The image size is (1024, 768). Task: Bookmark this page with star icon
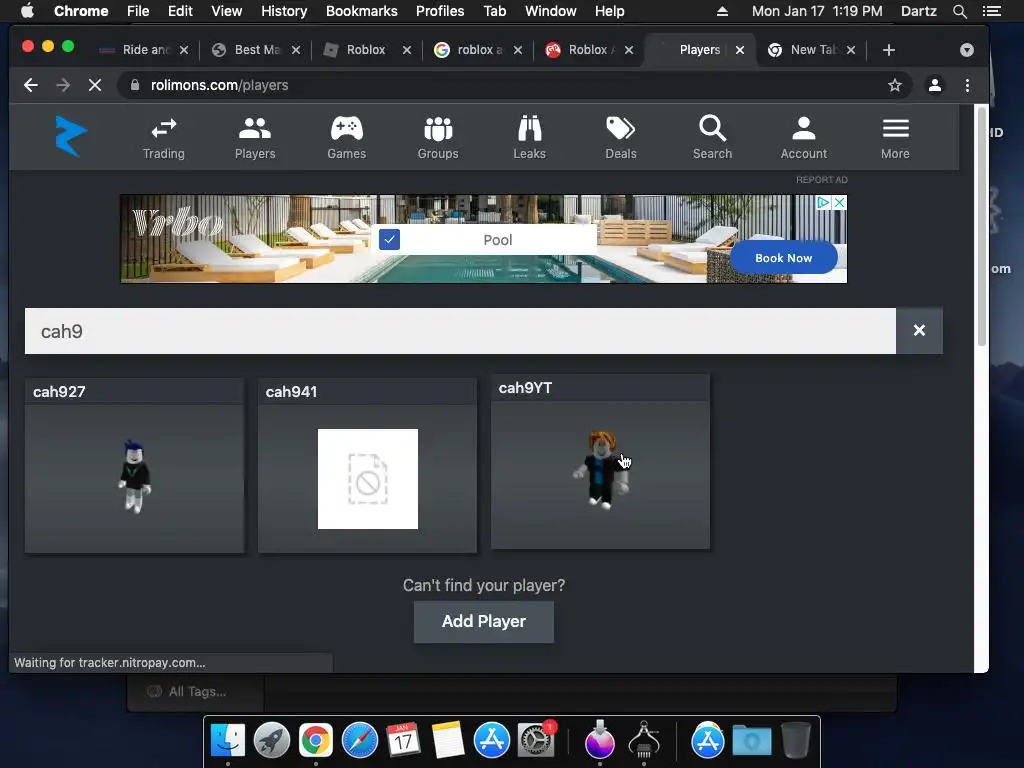pos(895,86)
